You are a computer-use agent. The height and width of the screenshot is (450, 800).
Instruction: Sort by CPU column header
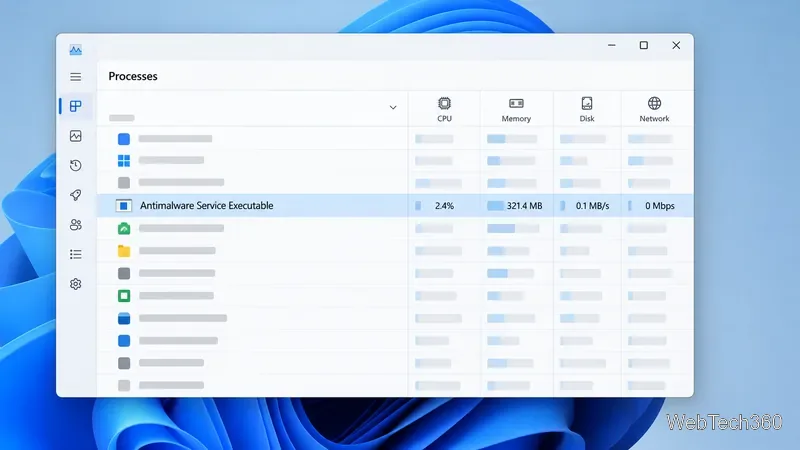[444, 110]
